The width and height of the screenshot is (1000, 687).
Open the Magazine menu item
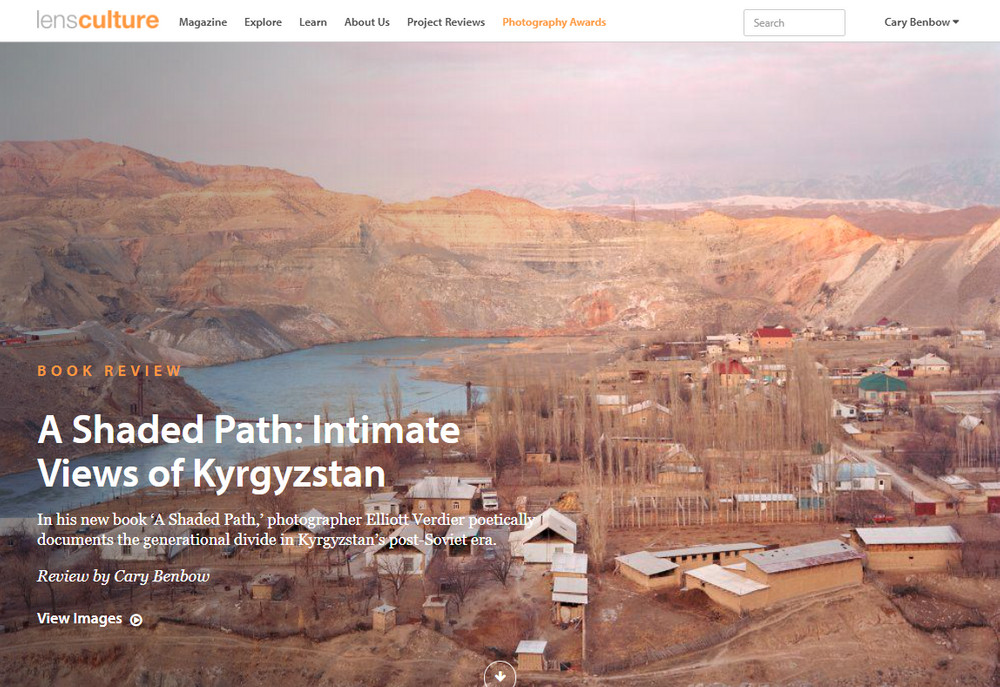point(203,22)
